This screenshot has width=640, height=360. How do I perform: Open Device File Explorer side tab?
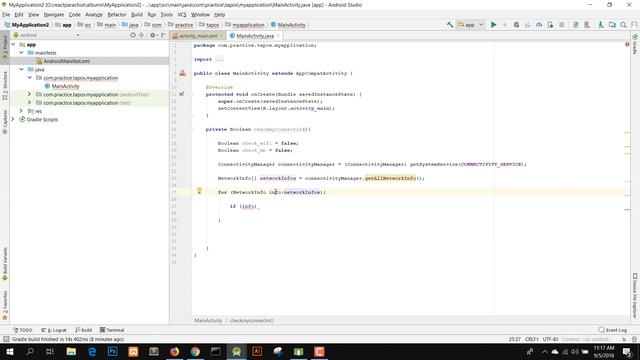click(x=635, y=296)
